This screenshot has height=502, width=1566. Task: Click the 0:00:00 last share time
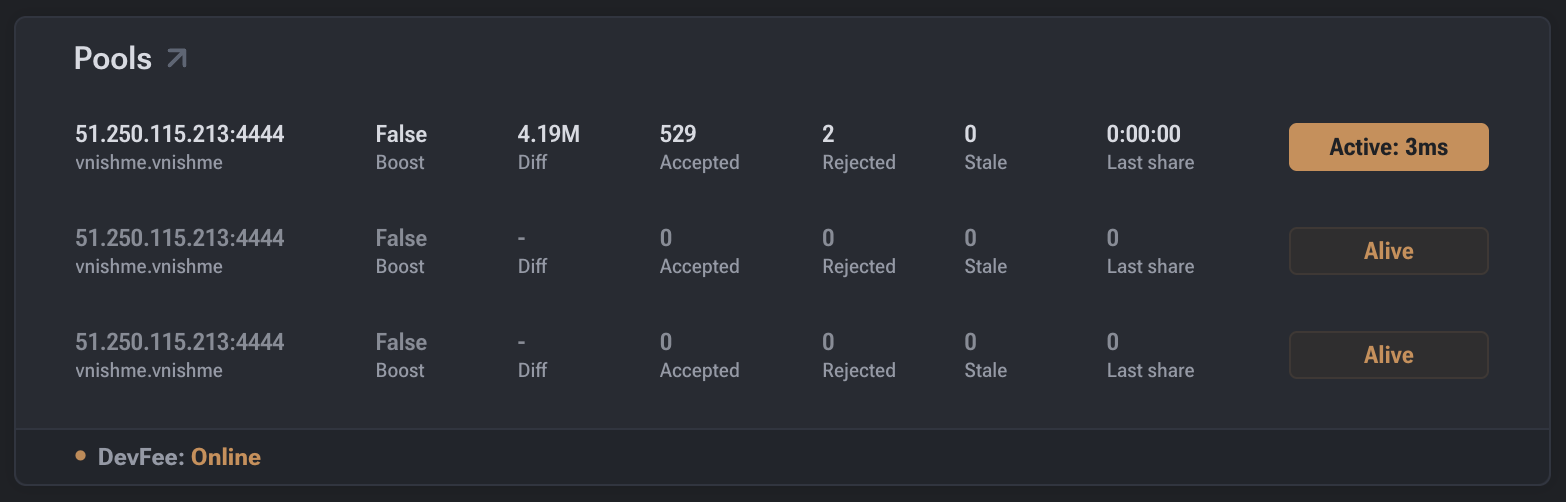tap(1143, 134)
